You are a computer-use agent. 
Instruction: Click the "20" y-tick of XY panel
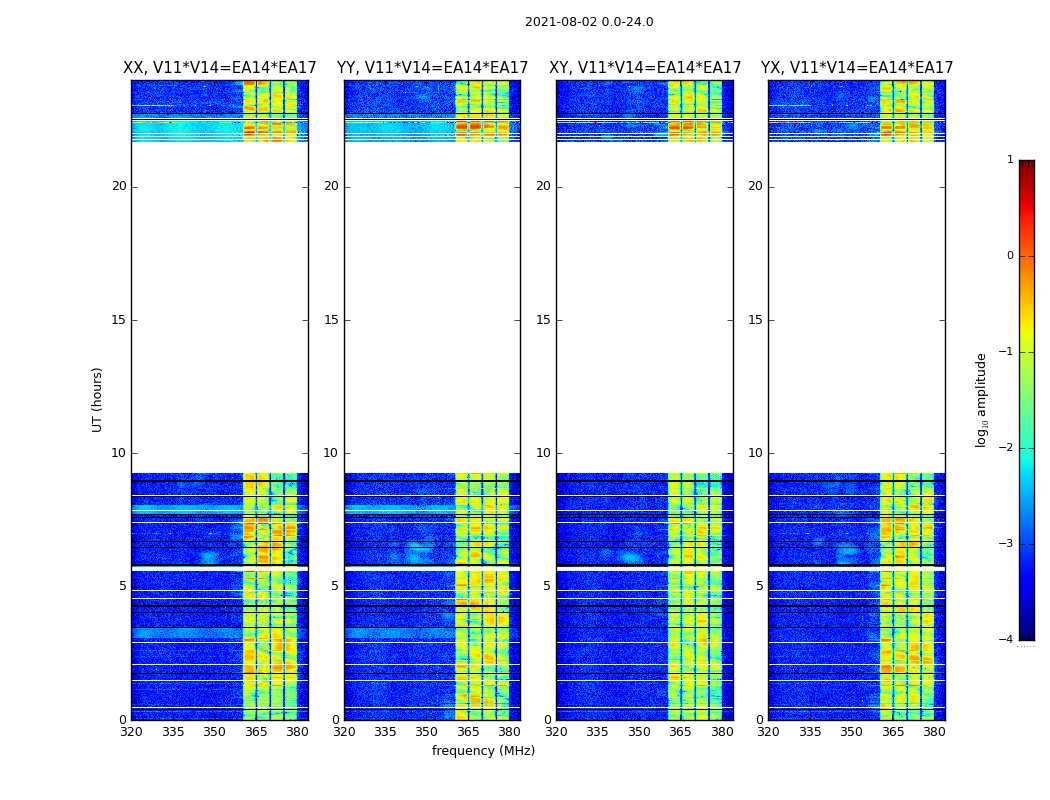pyautogui.click(x=544, y=186)
